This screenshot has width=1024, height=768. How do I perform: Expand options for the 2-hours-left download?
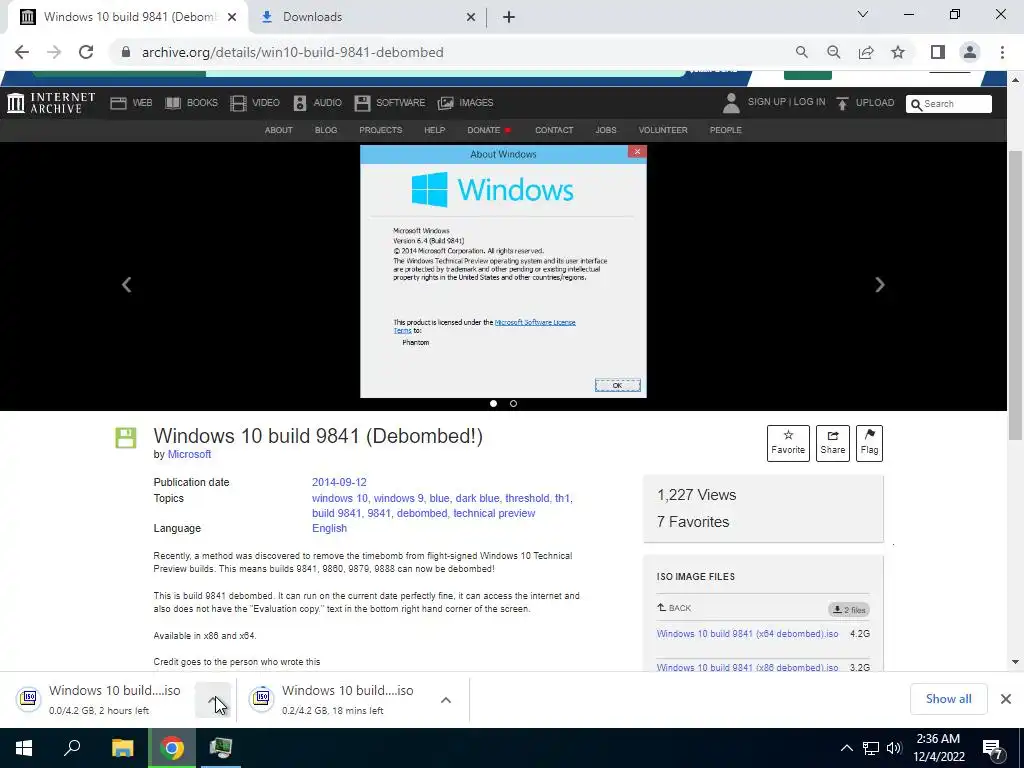pos(213,700)
